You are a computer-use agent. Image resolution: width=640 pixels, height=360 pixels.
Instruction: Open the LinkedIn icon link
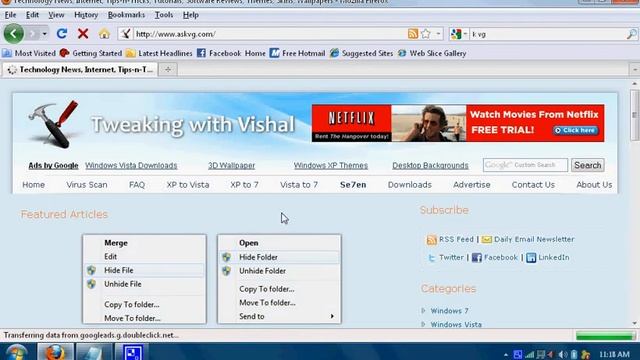pos(531,258)
